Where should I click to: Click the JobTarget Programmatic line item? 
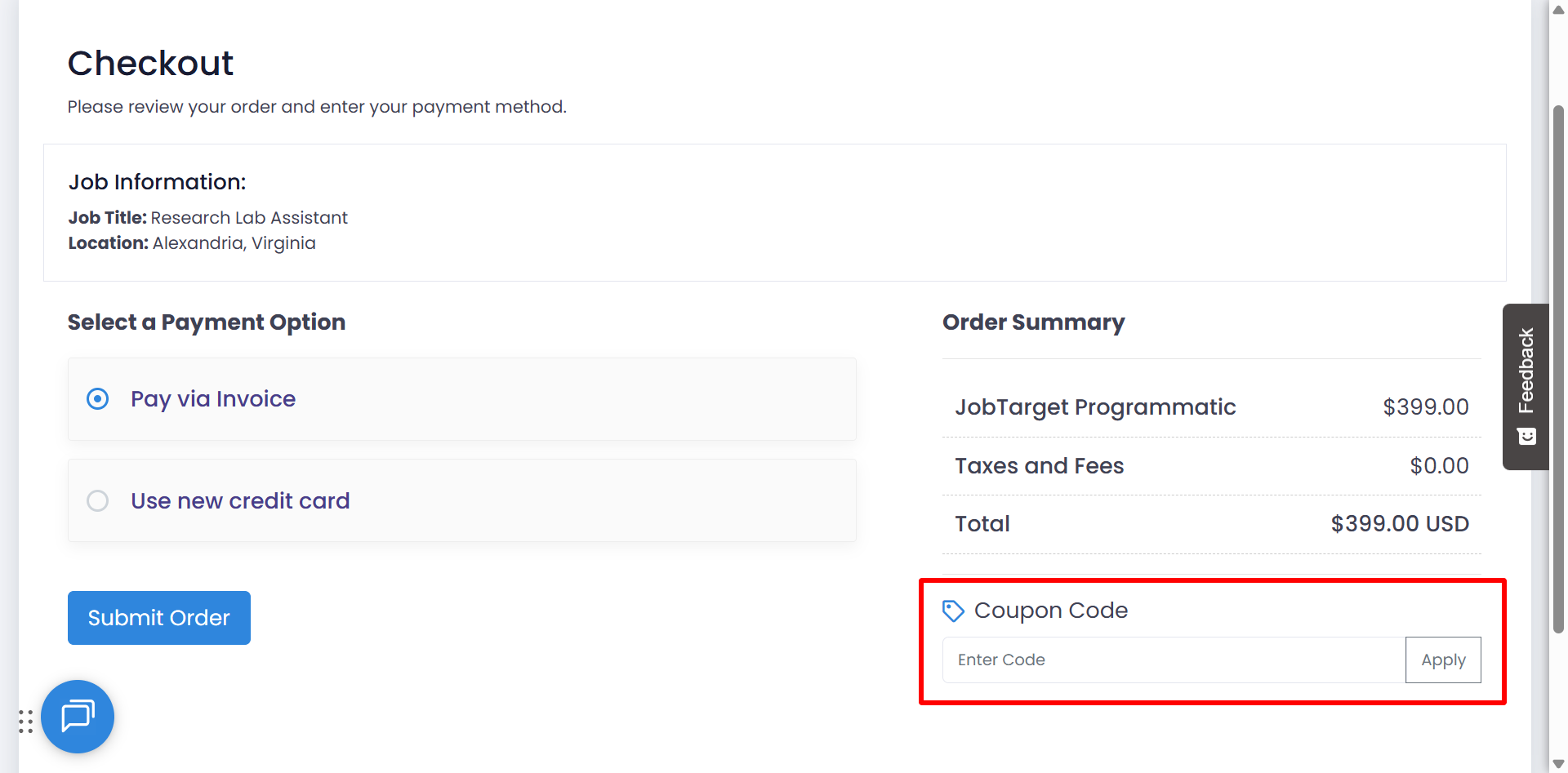tap(1095, 406)
